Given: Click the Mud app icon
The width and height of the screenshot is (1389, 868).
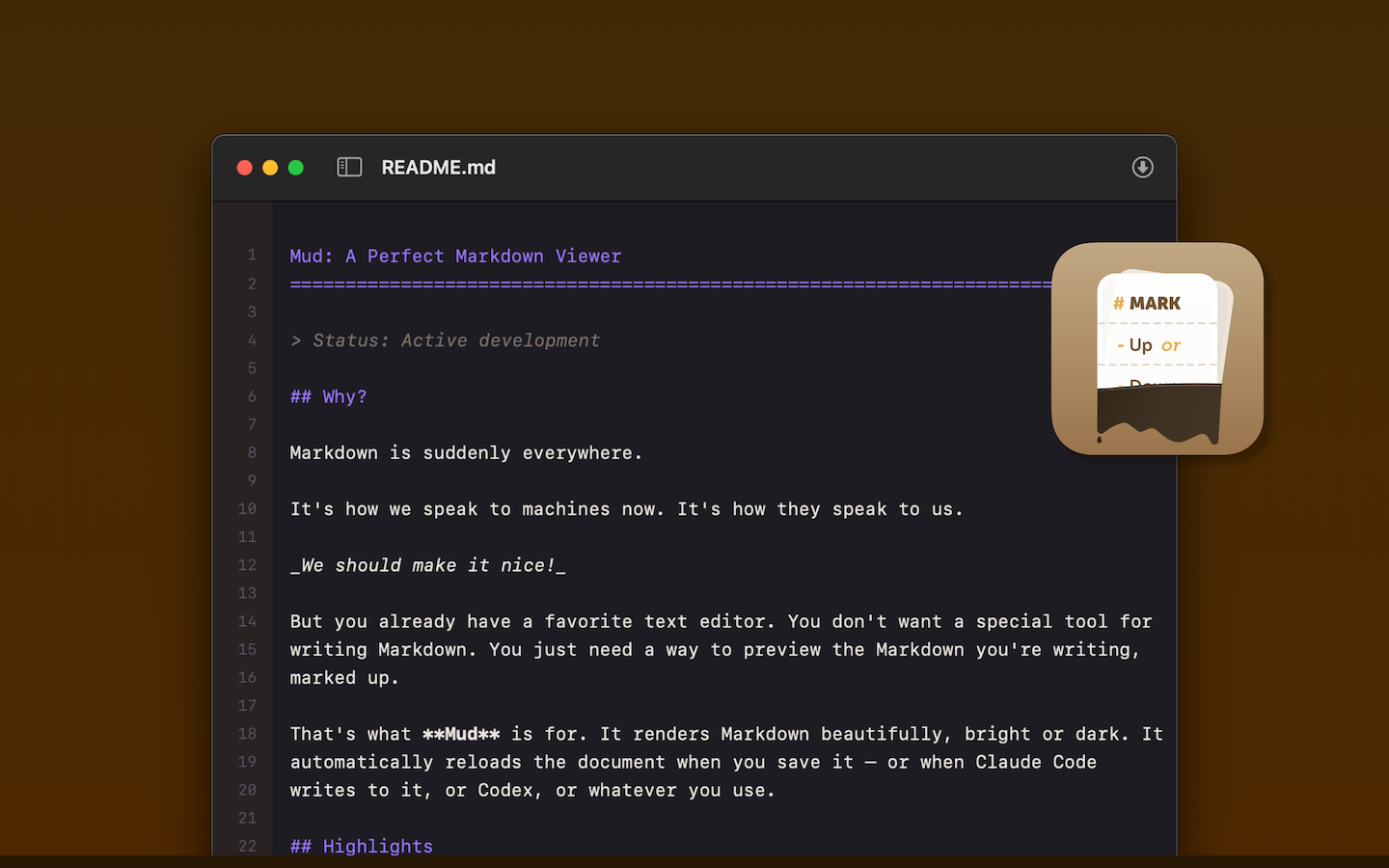Looking at the screenshot, I should 1157,348.
